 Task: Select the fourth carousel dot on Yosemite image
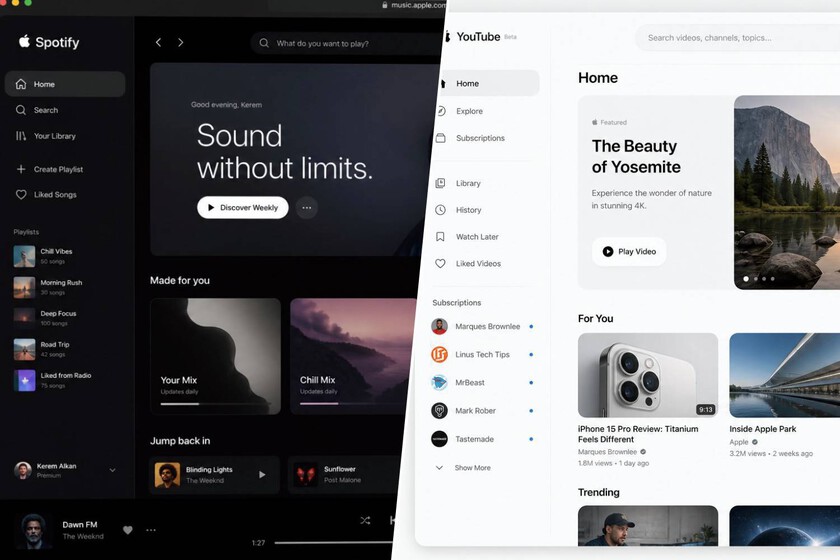(772, 279)
